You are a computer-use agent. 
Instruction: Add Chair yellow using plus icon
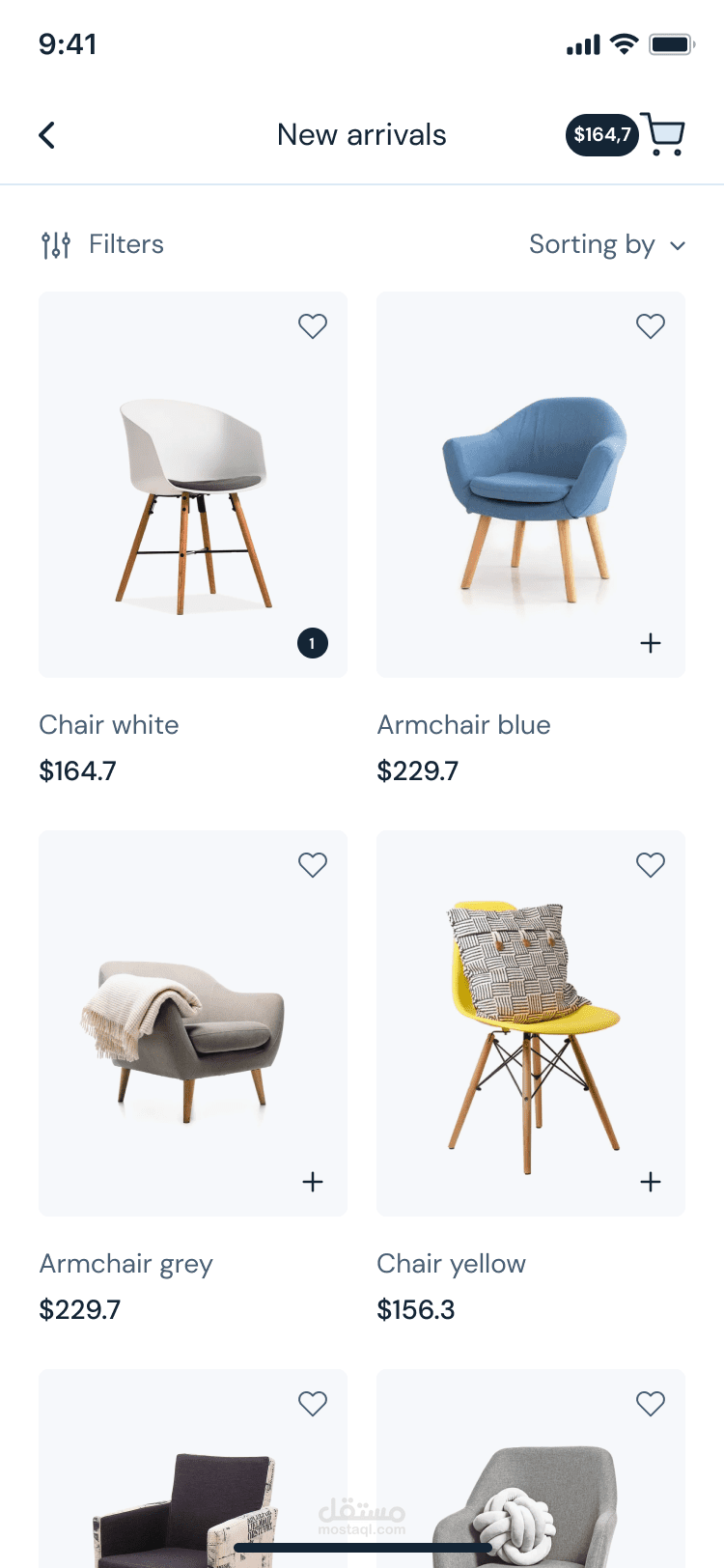tap(651, 1182)
